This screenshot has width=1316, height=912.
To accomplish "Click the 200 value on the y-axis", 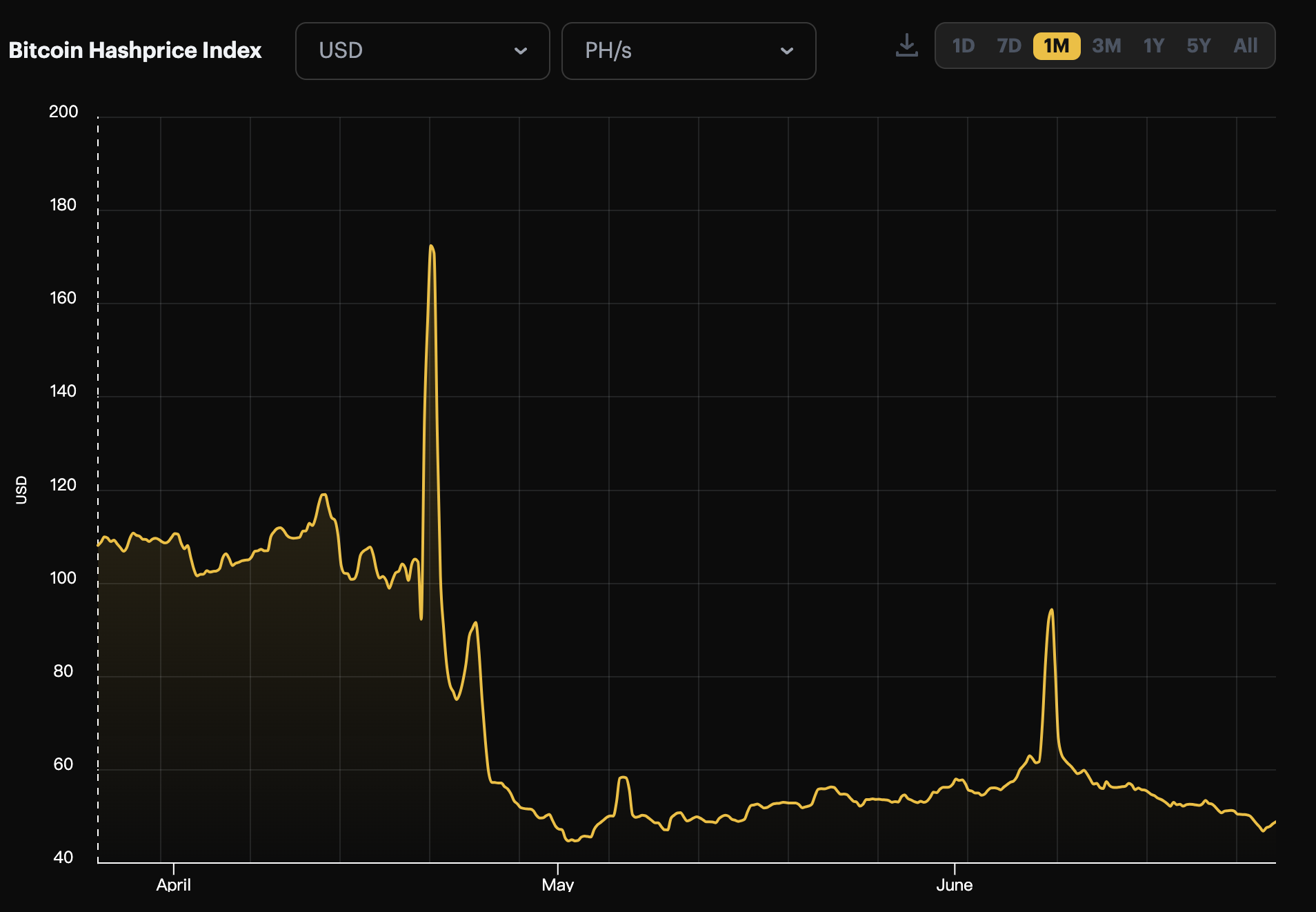I will click(x=63, y=112).
